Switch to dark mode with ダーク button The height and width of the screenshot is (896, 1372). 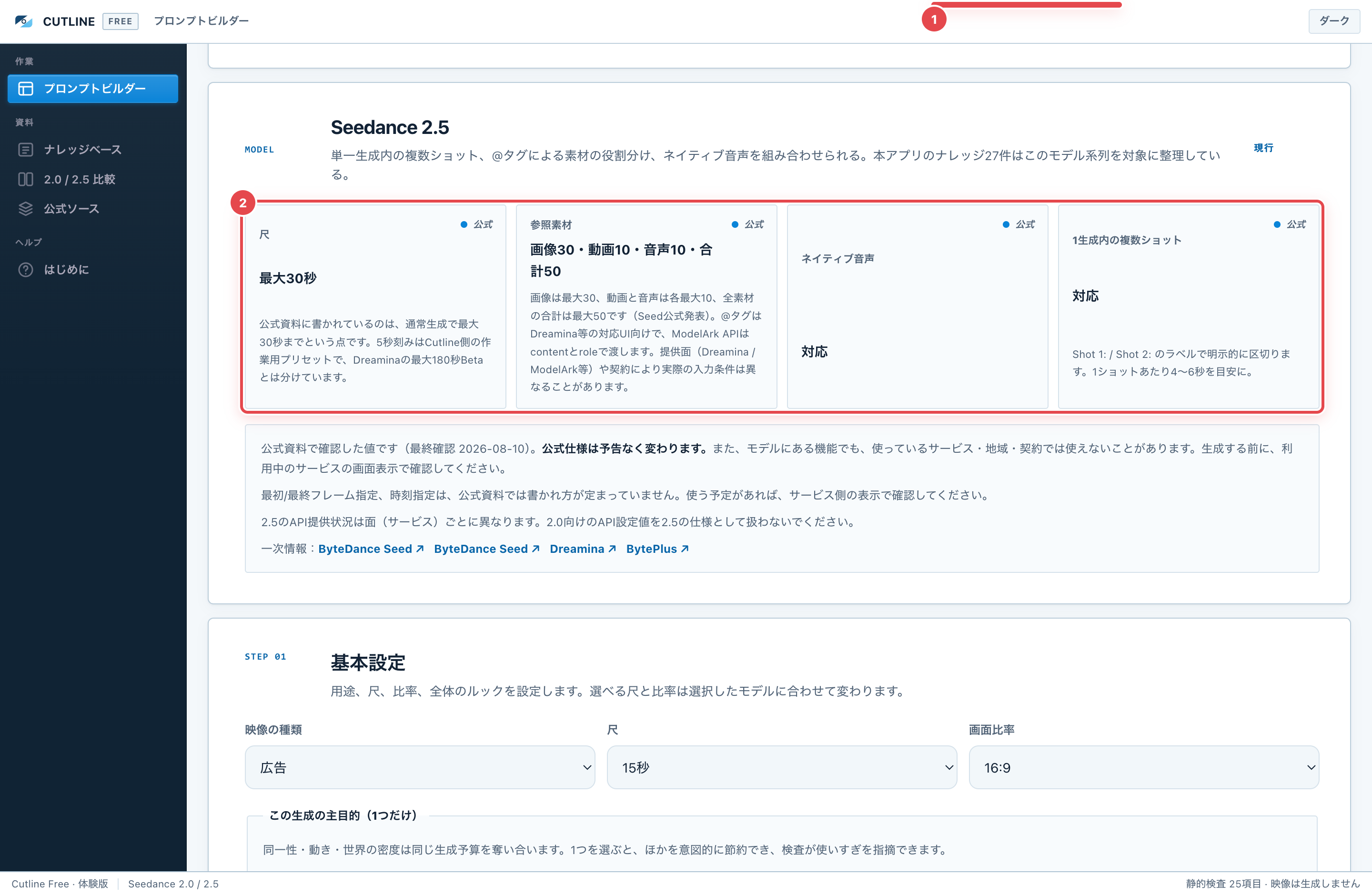(x=1334, y=21)
